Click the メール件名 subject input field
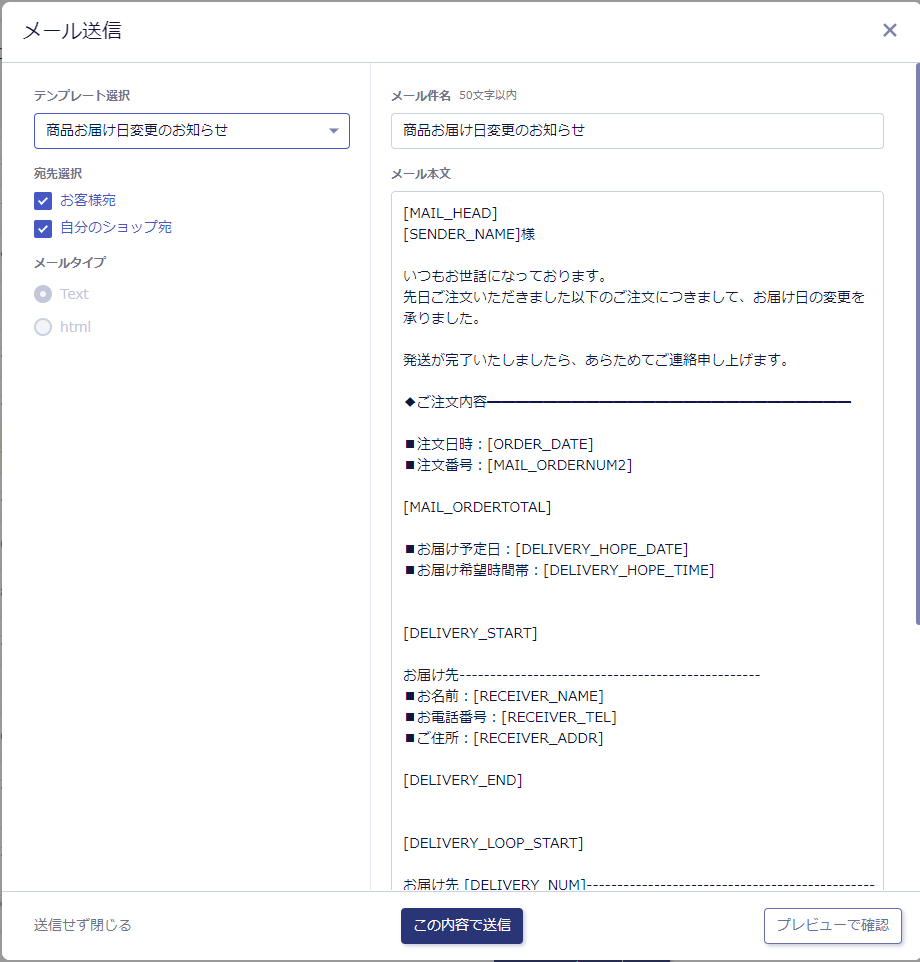 coord(636,131)
